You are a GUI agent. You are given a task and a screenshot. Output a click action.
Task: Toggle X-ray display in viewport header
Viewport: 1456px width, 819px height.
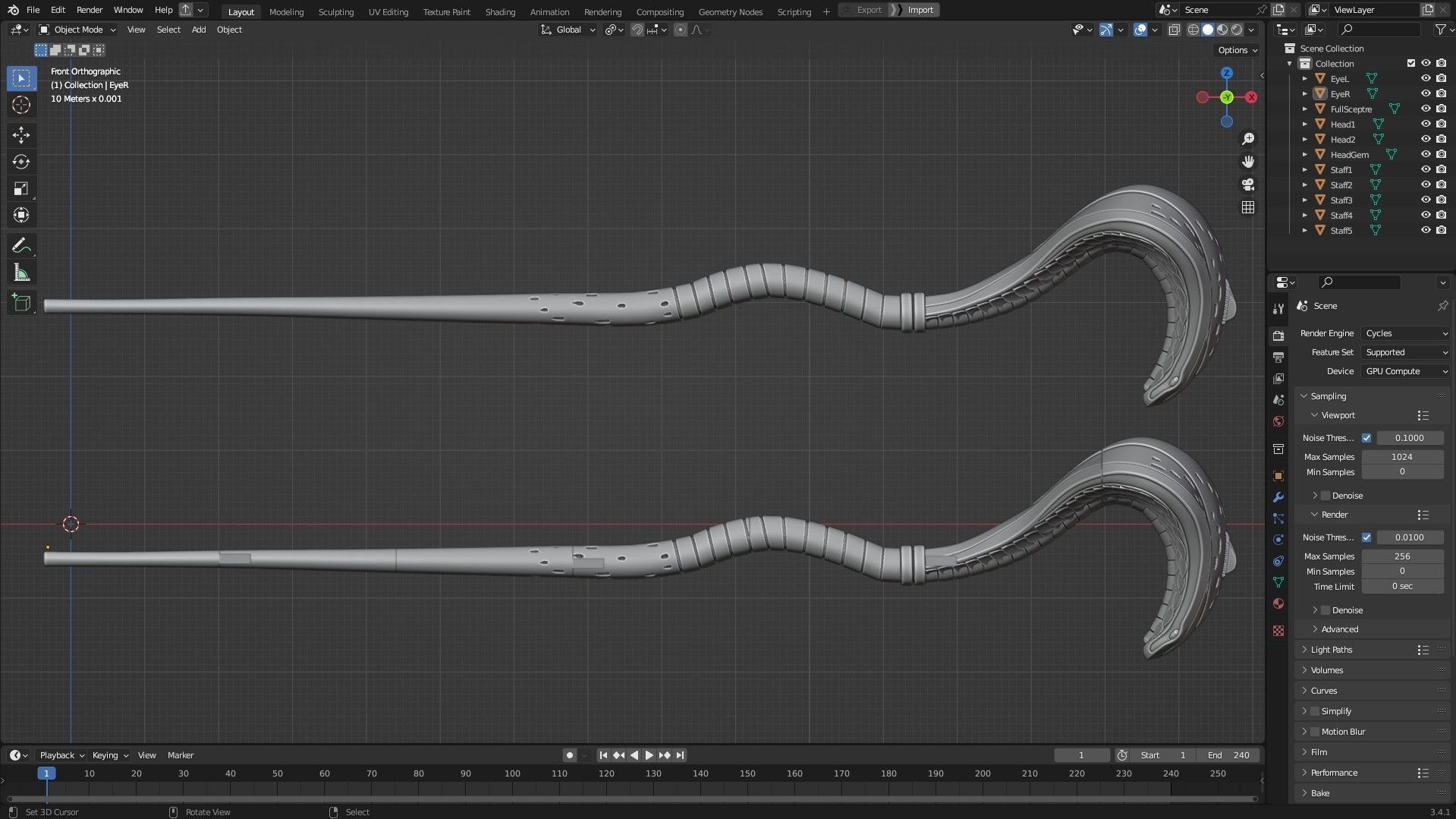tap(1174, 30)
